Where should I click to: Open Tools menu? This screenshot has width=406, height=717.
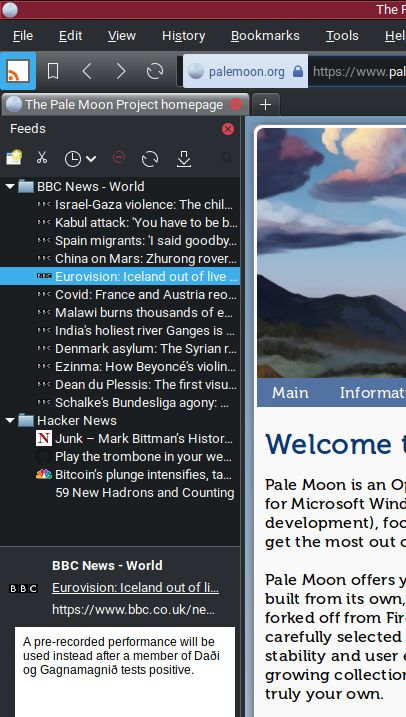pos(342,36)
